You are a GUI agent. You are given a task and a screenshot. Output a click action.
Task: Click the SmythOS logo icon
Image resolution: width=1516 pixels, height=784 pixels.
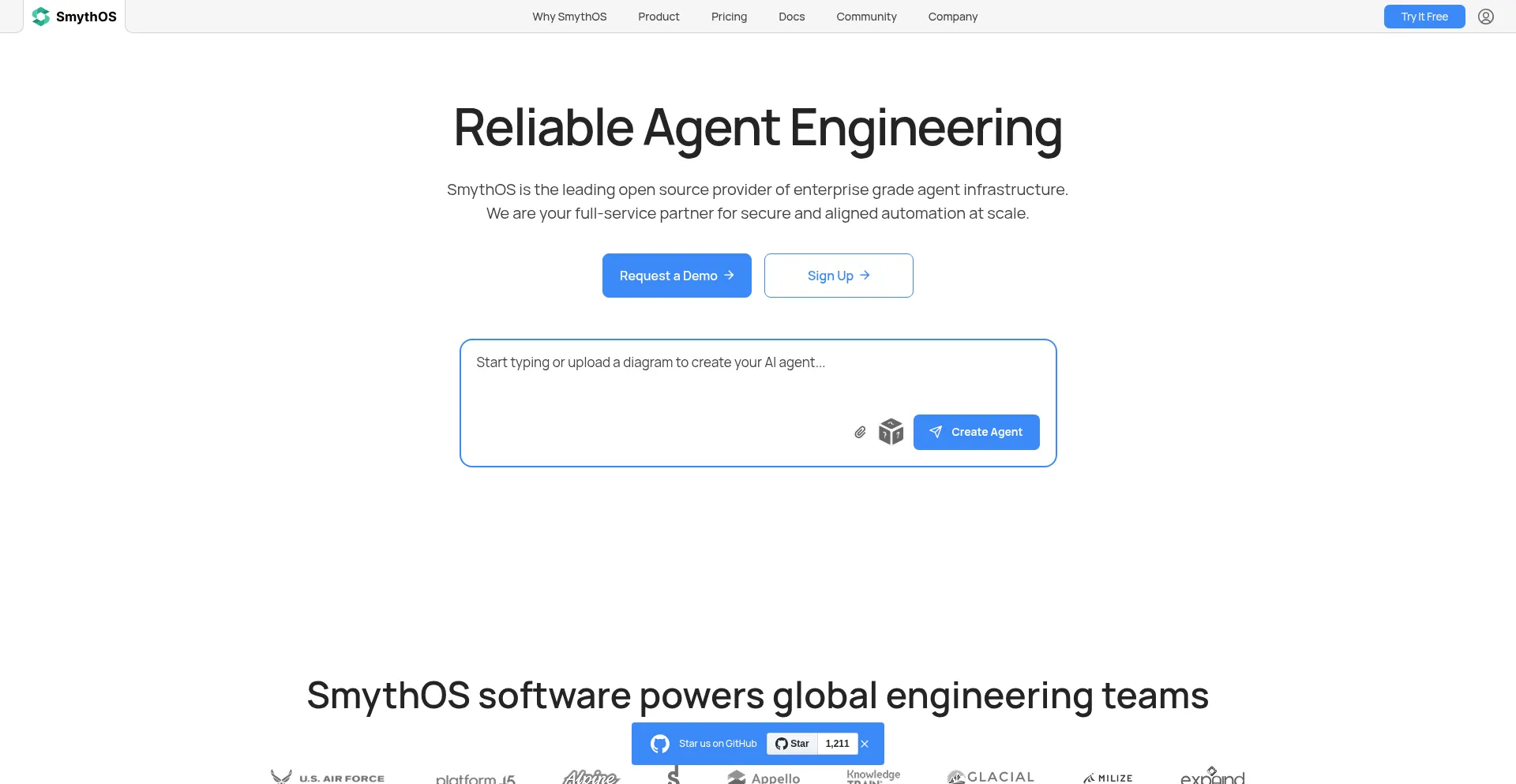(41, 16)
